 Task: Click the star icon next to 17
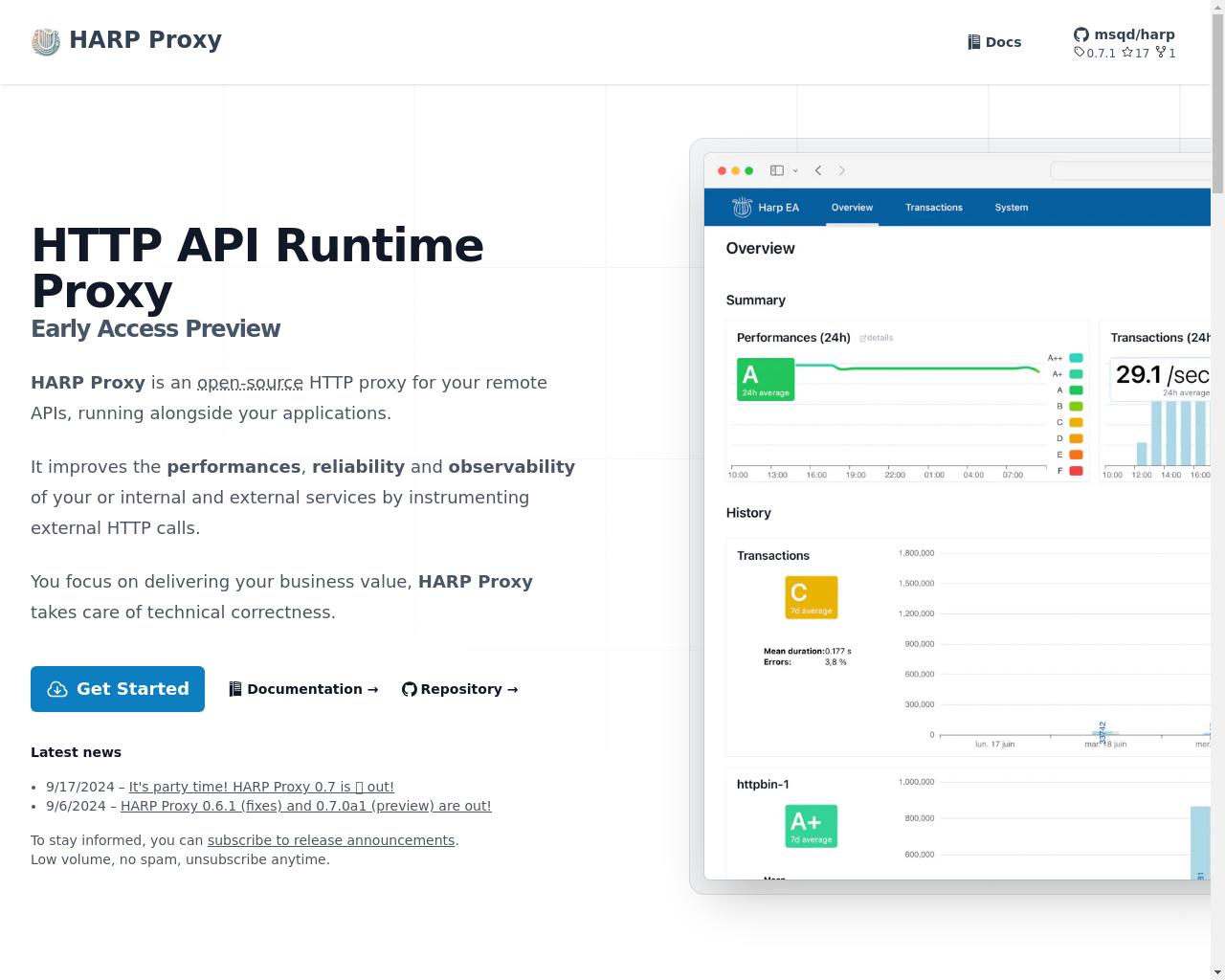(1127, 52)
